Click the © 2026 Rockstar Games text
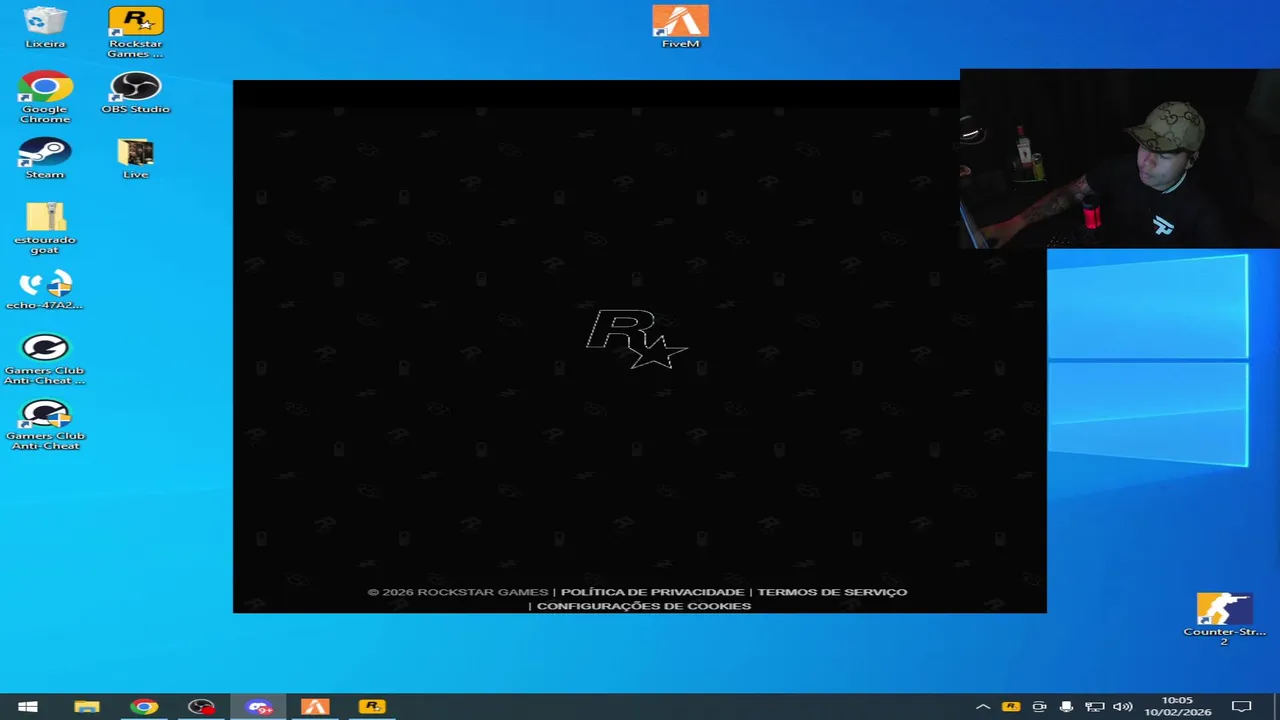Screen dimensions: 1280x720 (x=457, y=592)
